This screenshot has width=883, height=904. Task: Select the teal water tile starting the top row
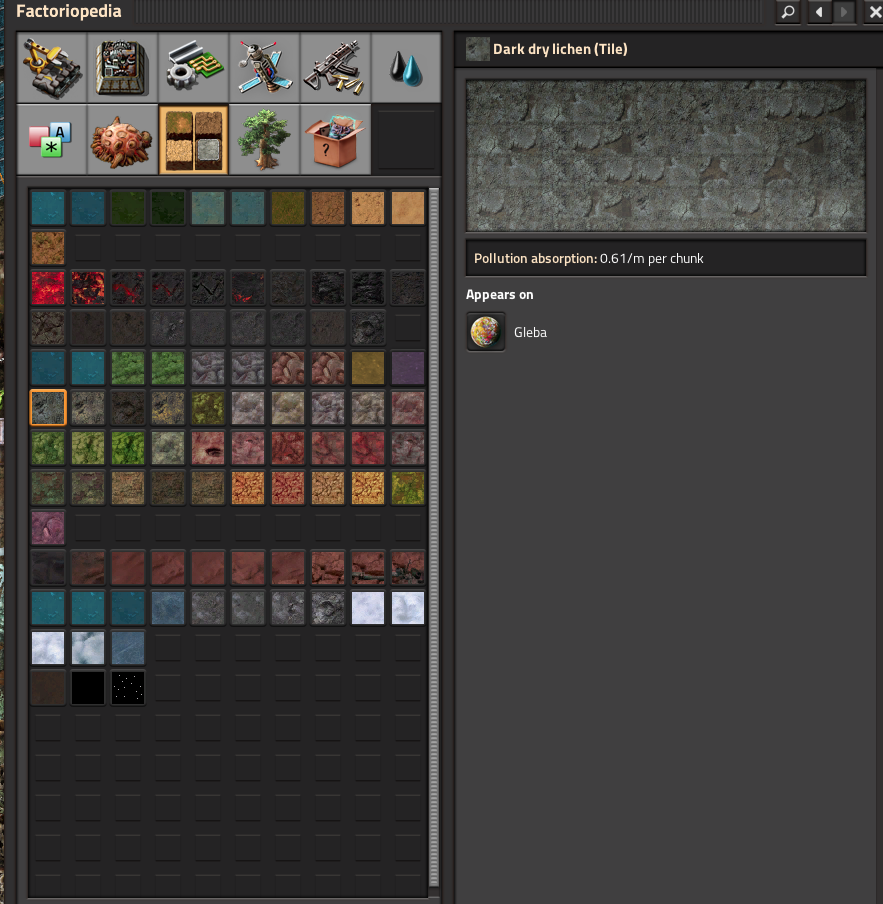(48, 208)
